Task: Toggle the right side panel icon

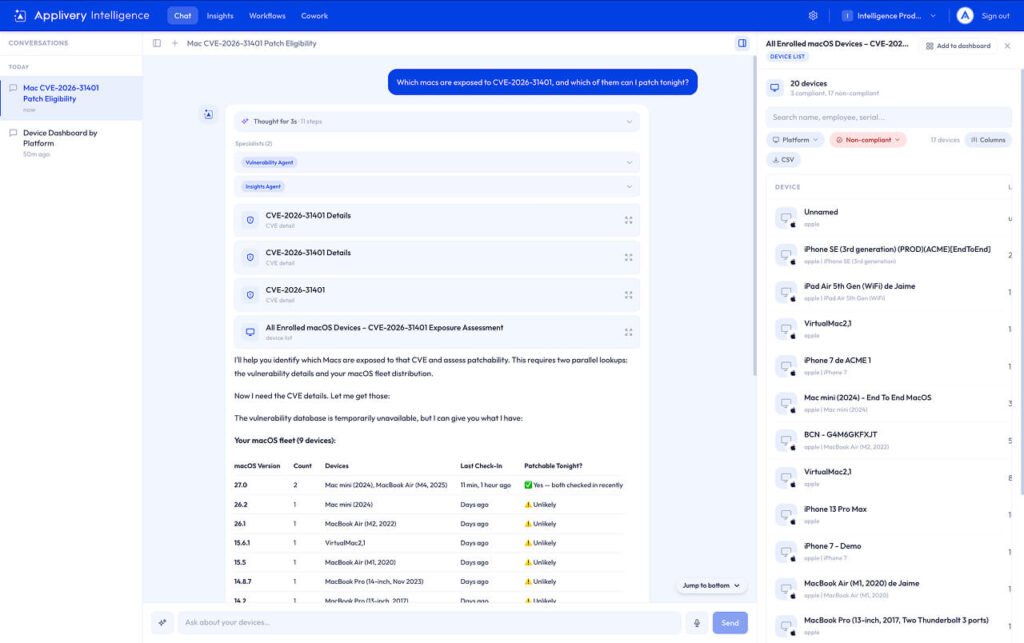Action: [742, 43]
